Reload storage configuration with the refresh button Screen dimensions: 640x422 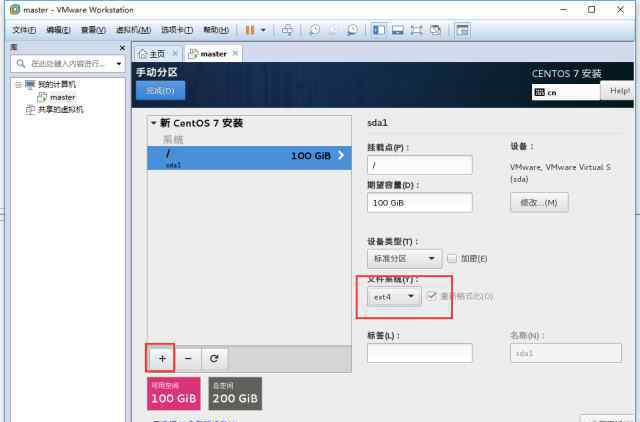click(214, 359)
